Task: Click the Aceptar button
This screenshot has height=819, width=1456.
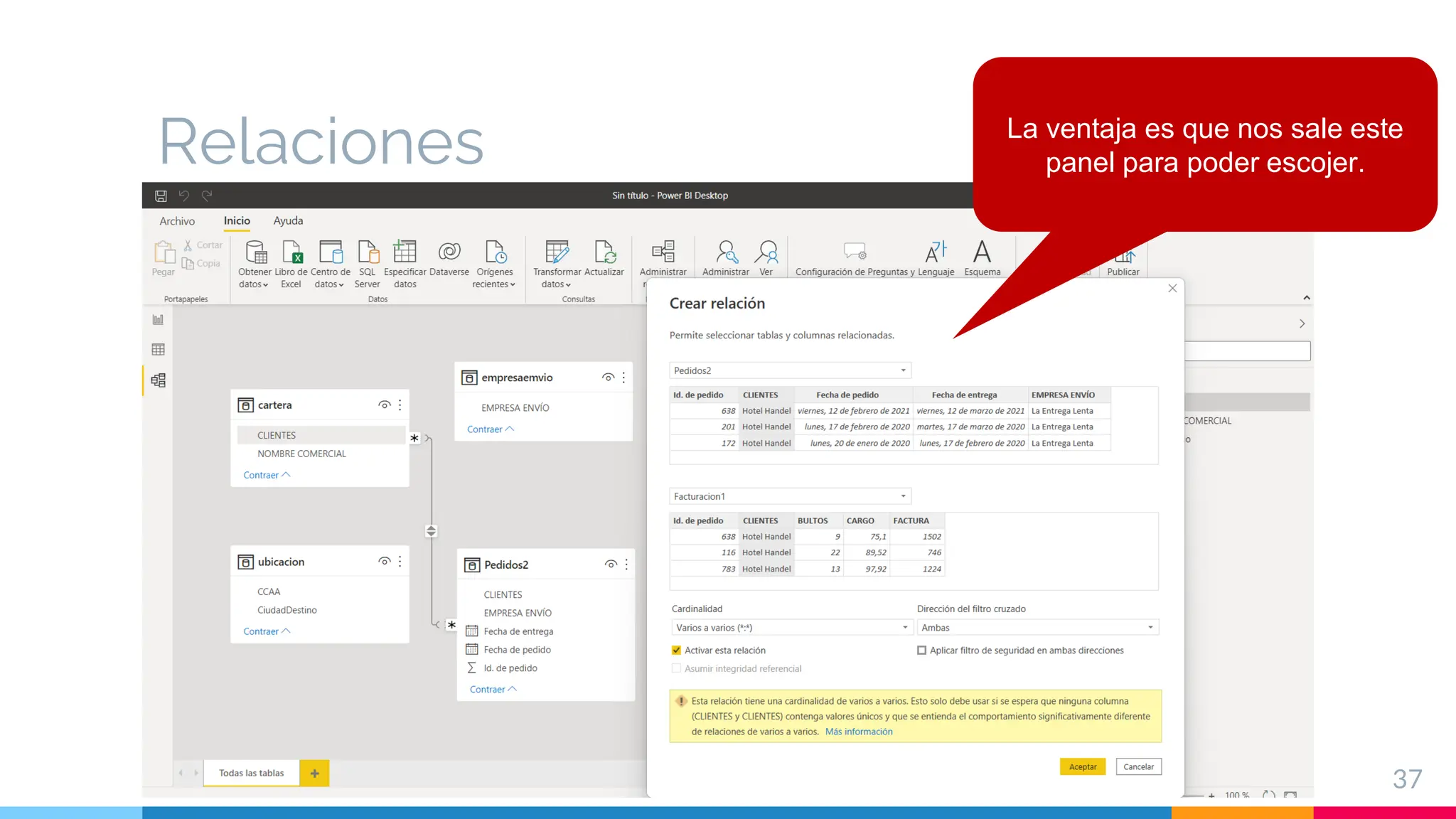Action: click(1082, 766)
